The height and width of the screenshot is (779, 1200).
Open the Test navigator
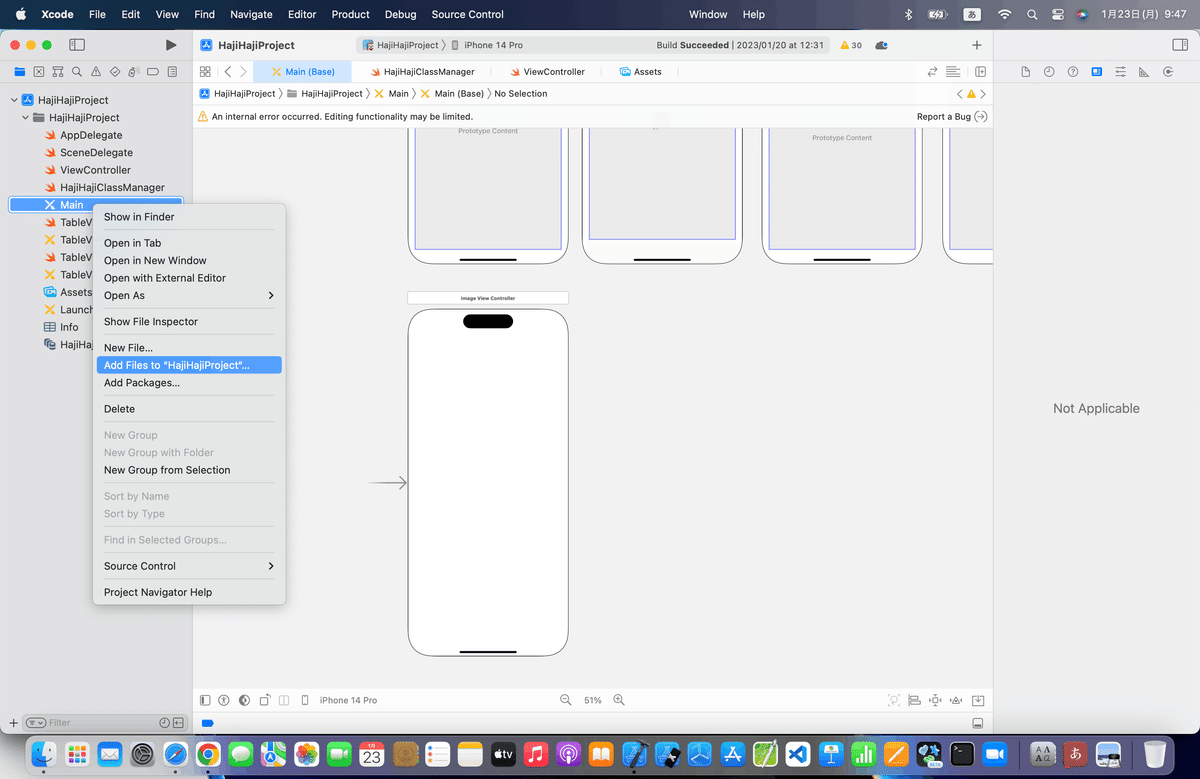(115, 72)
